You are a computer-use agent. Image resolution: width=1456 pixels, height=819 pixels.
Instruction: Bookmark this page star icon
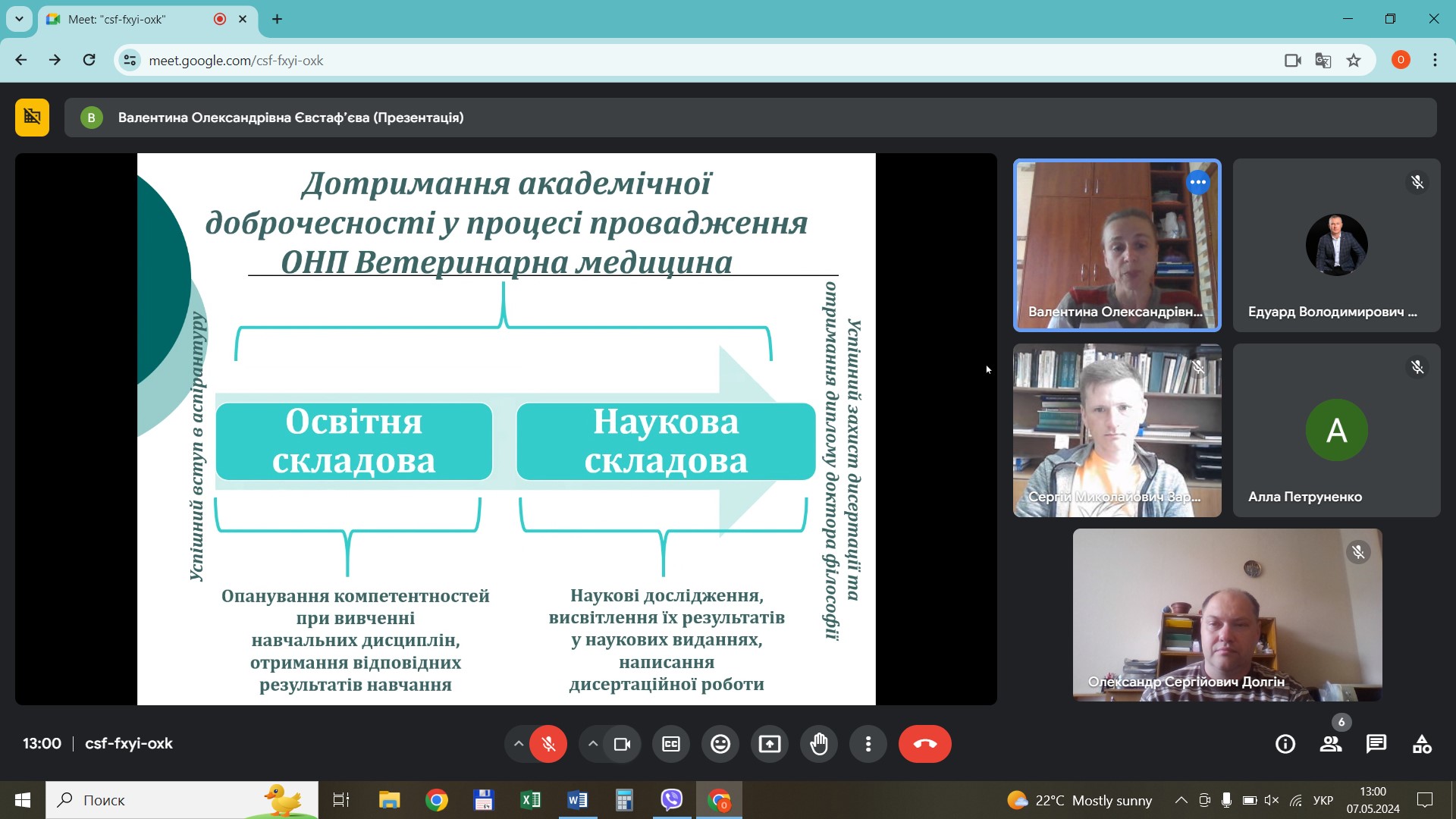click(1354, 60)
